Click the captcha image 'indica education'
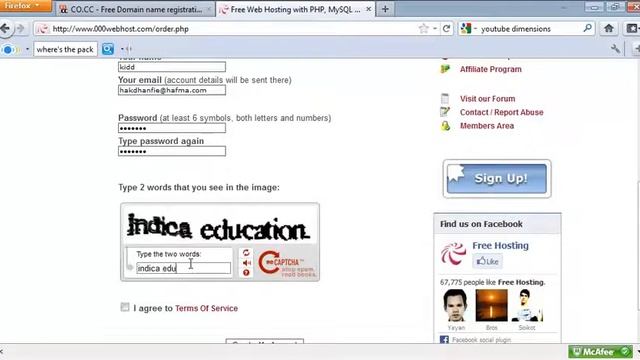 [x=219, y=226]
